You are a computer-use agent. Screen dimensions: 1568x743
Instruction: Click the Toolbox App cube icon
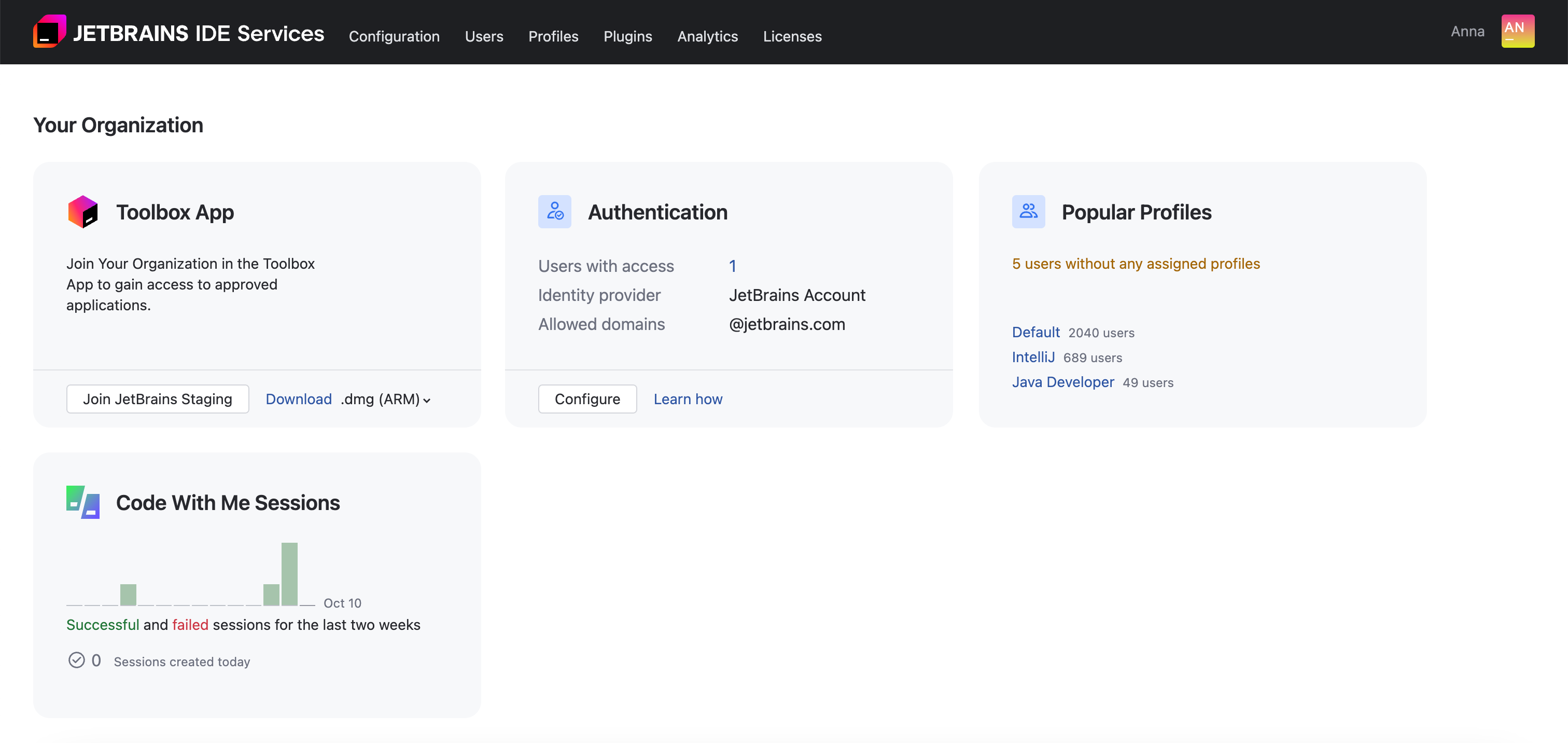[x=83, y=211]
